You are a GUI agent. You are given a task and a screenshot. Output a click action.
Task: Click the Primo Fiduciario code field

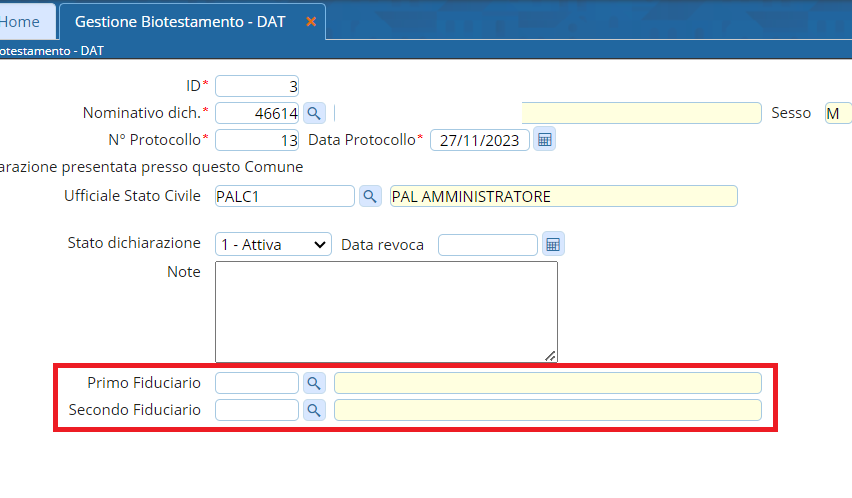point(257,383)
